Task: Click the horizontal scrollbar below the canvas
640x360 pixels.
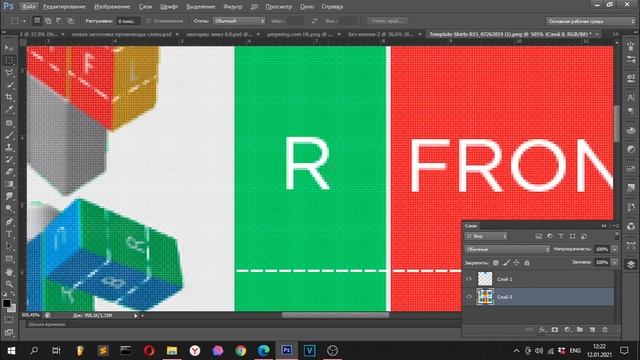Action: coord(336,315)
